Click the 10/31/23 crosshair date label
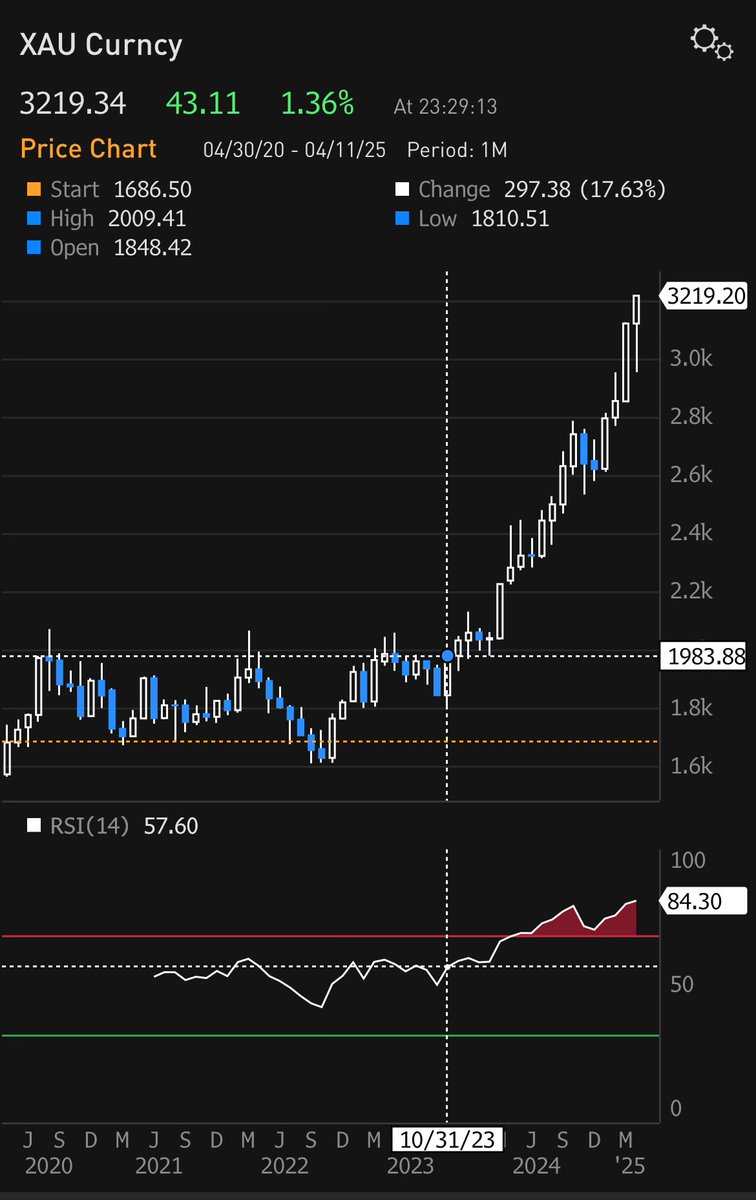Viewport: 756px width, 1200px height. tap(447, 1139)
